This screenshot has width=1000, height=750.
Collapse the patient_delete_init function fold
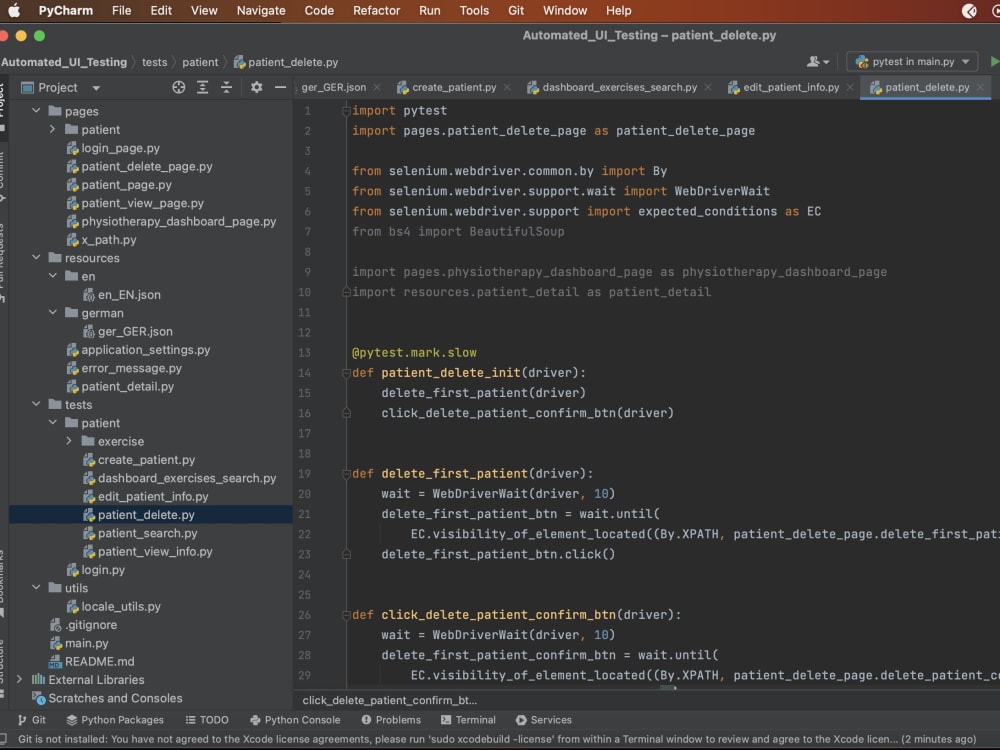(343, 372)
